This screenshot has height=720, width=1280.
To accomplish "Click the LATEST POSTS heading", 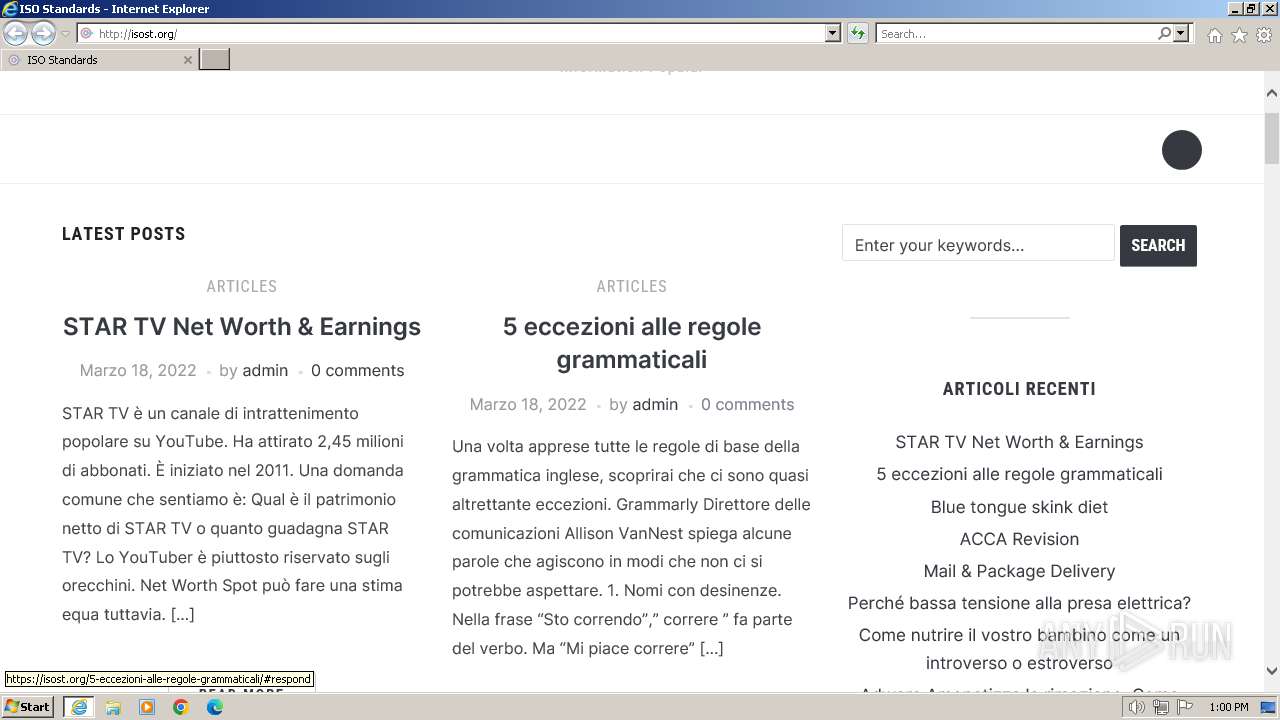I will coord(124,234).
